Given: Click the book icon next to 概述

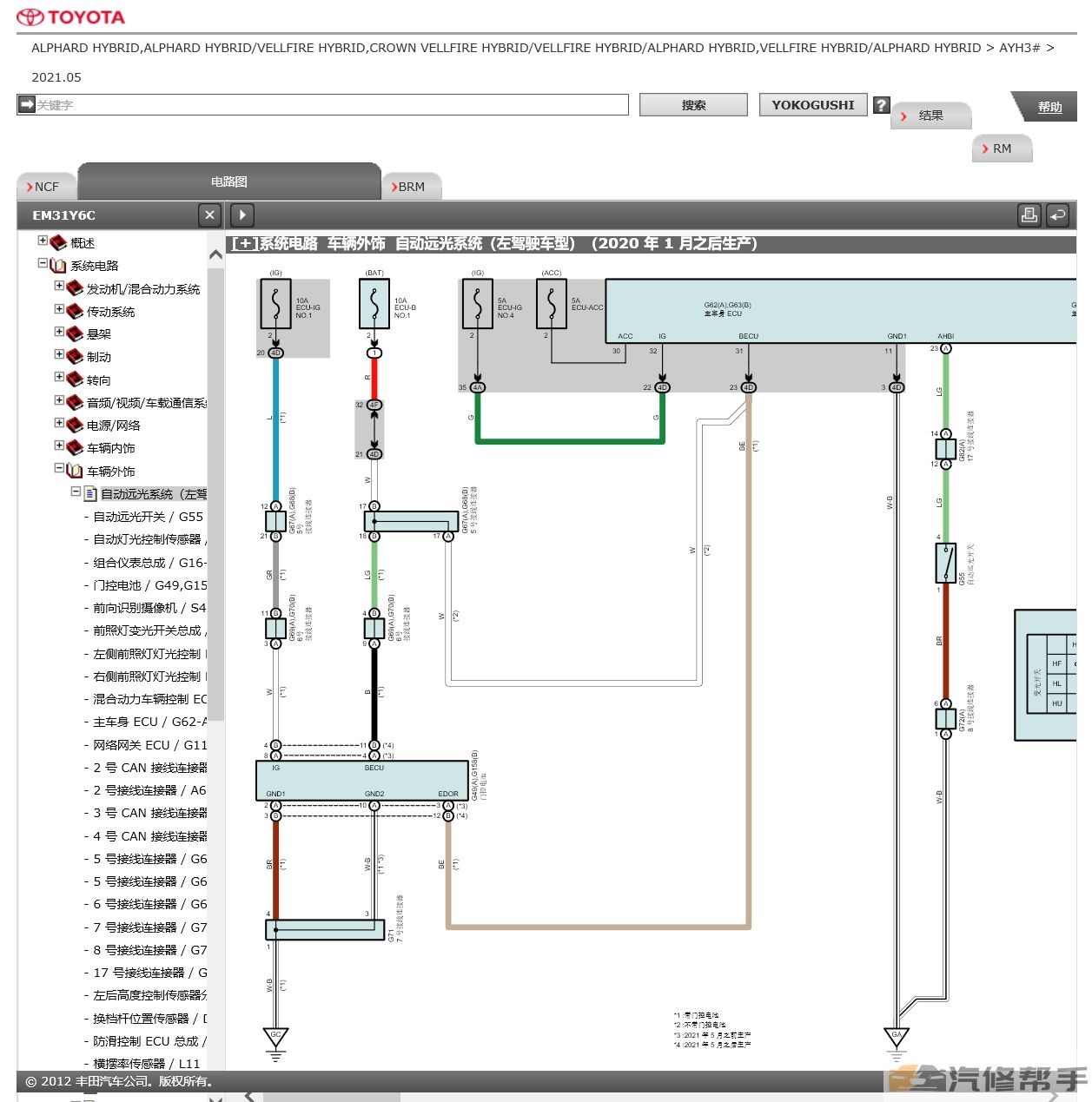Looking at the screenshot, I should (58, 242).
